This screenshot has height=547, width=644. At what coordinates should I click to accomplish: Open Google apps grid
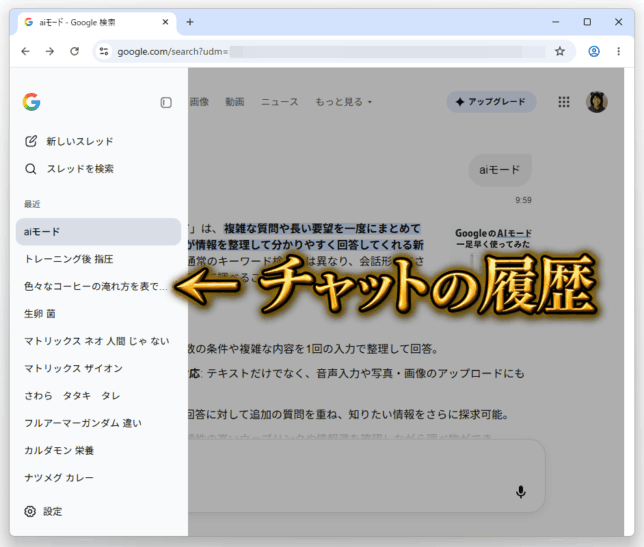click(x=564, y=102)
